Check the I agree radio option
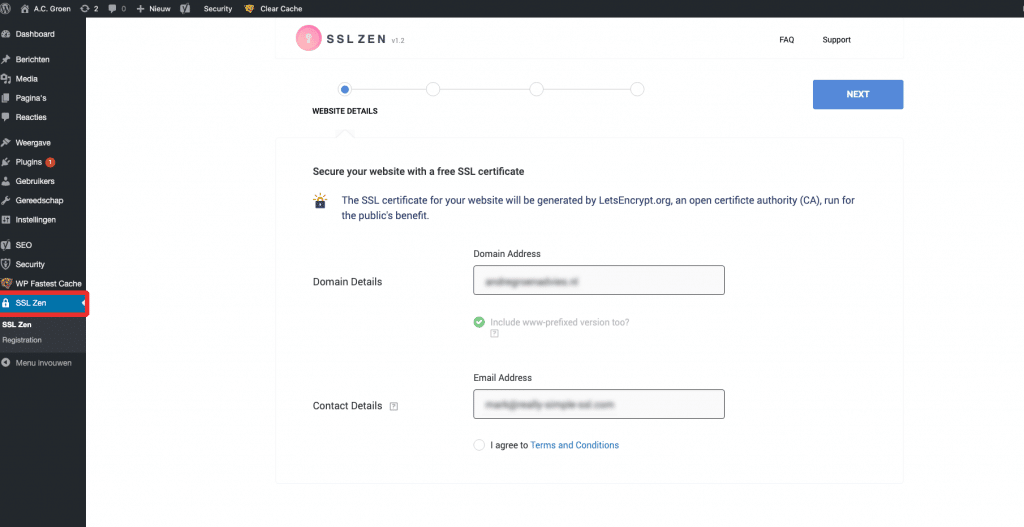Image resolution: width=1024 pixels, height=527 pixels. [479, 445]
